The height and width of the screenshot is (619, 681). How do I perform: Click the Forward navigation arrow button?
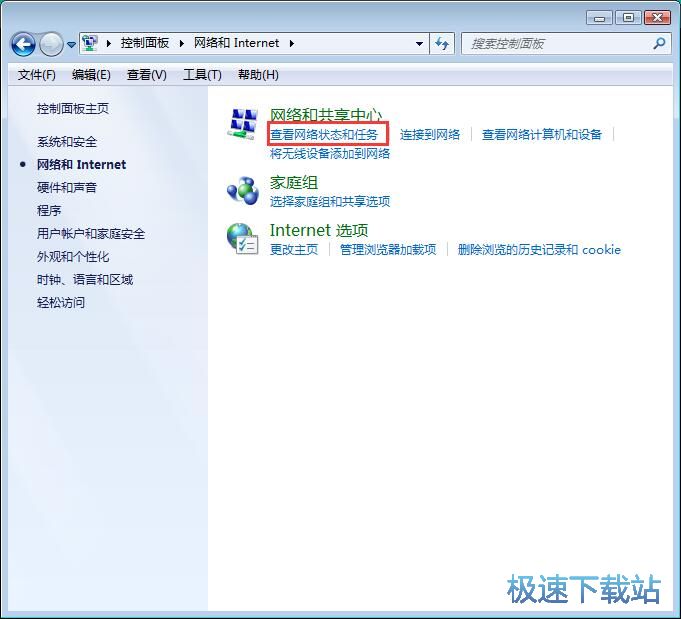51,44
